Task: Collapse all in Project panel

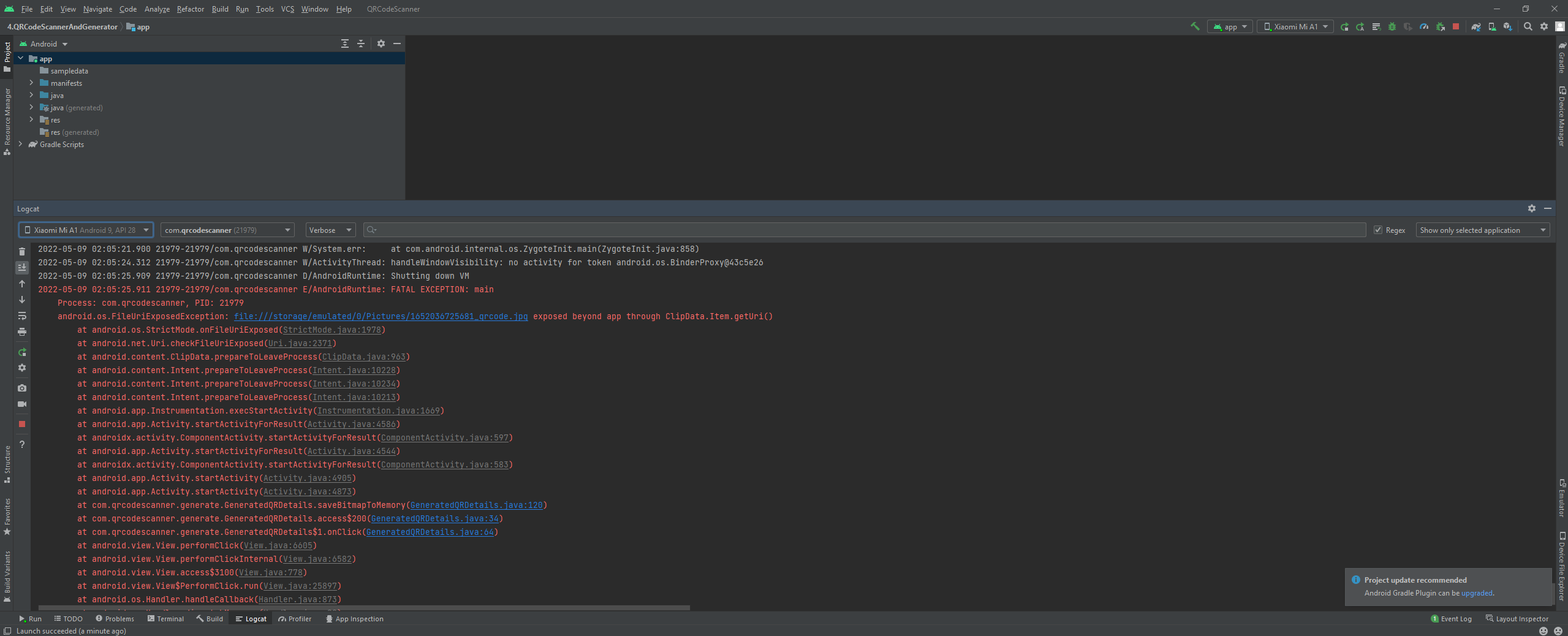Action: 361,44
